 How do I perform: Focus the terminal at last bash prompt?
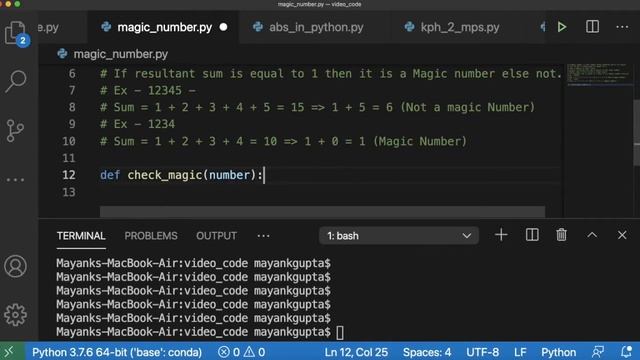click(x=340, y=332)
